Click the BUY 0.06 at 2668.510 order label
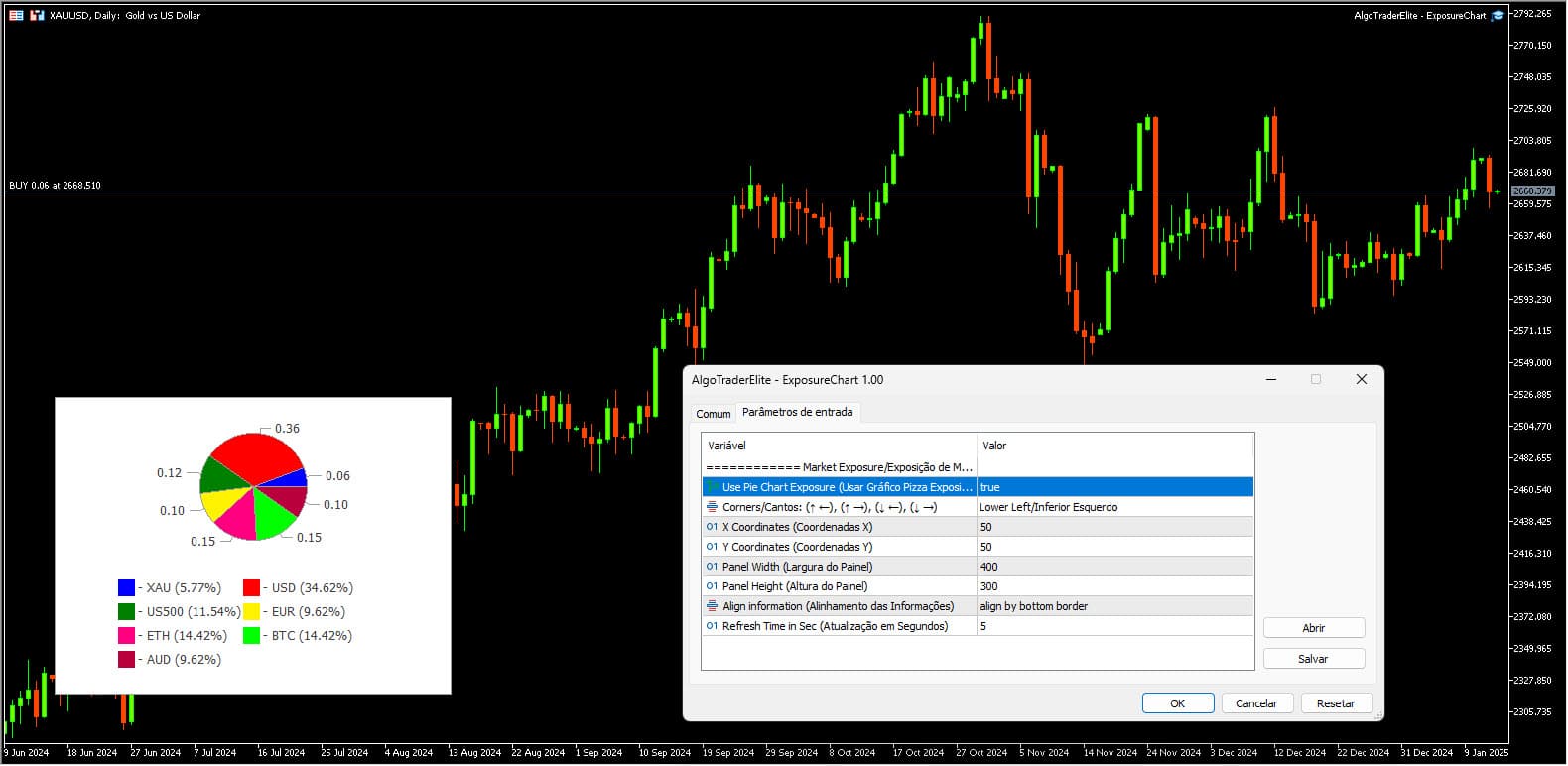Screen dimensions: 1568x766 tap(55, 185)
